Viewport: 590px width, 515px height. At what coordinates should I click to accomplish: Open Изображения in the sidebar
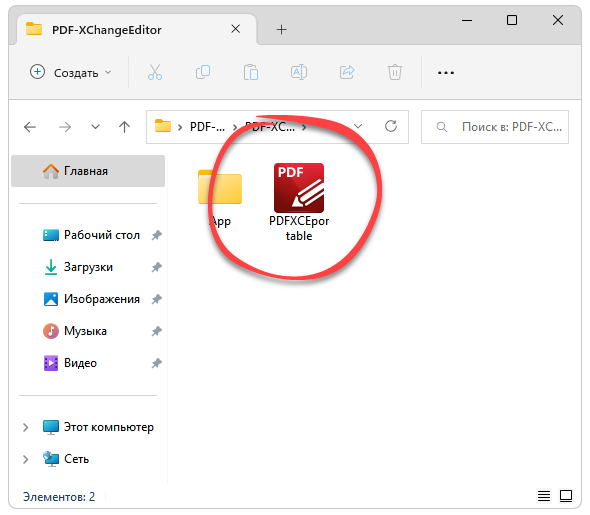pos(102,299)
